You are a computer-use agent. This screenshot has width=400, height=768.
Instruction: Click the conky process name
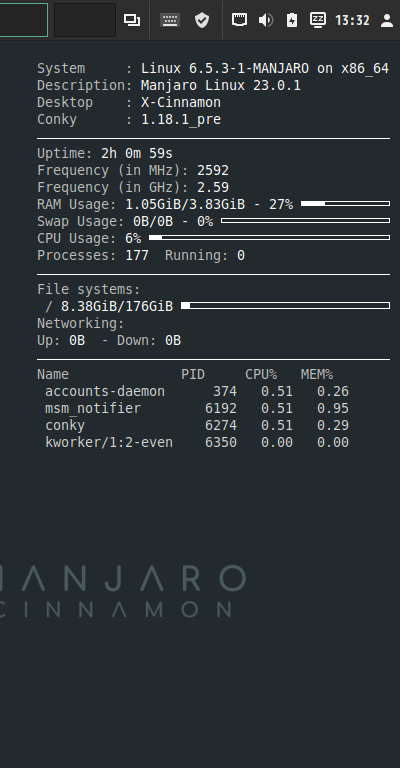click(x=65, y=426)
